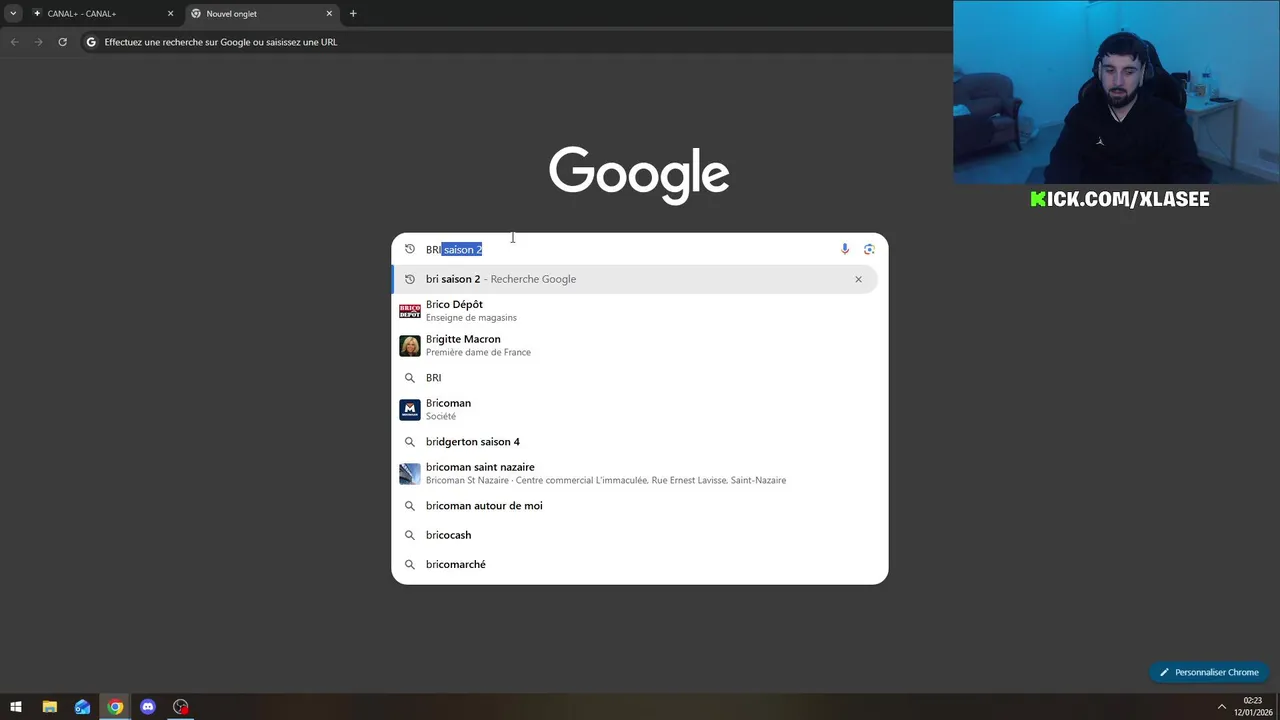Image resolution: width=1280 pixels, height=720 pixels.
Task: Open Discord from the taskbar
Action: coord(148,707)
